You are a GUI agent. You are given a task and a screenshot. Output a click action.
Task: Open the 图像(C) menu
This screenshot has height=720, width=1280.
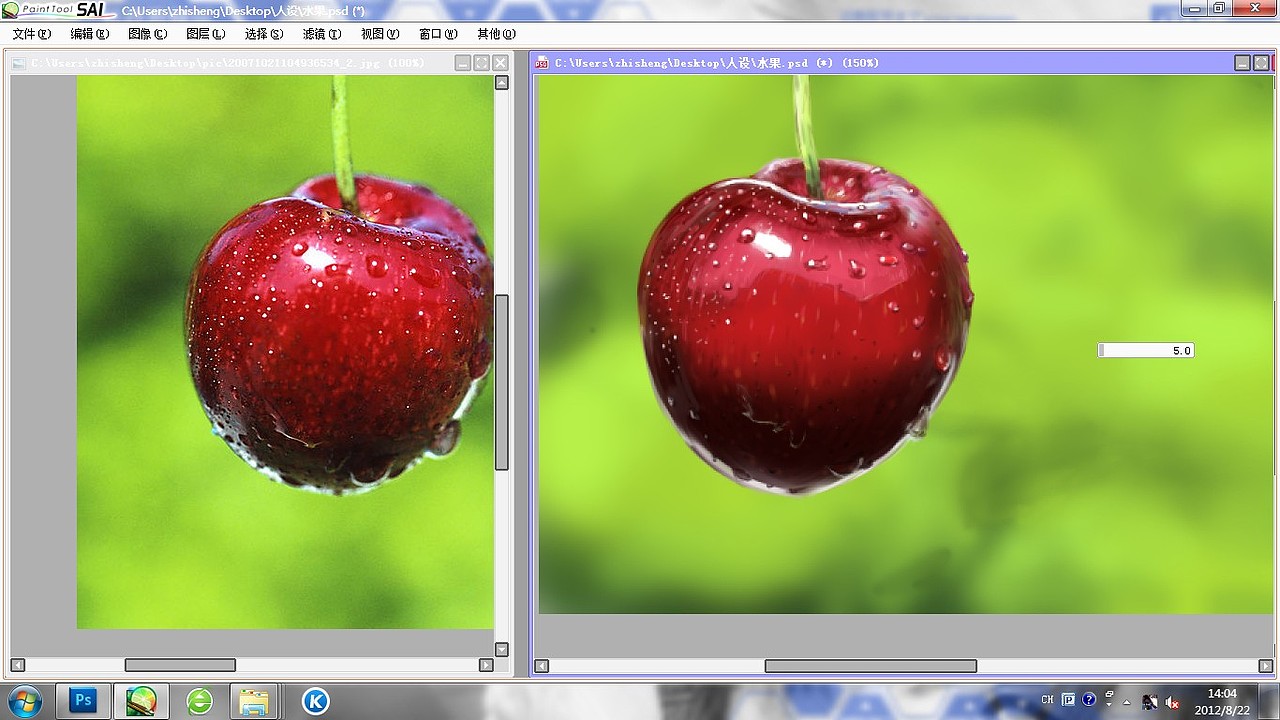pos(147,34)
